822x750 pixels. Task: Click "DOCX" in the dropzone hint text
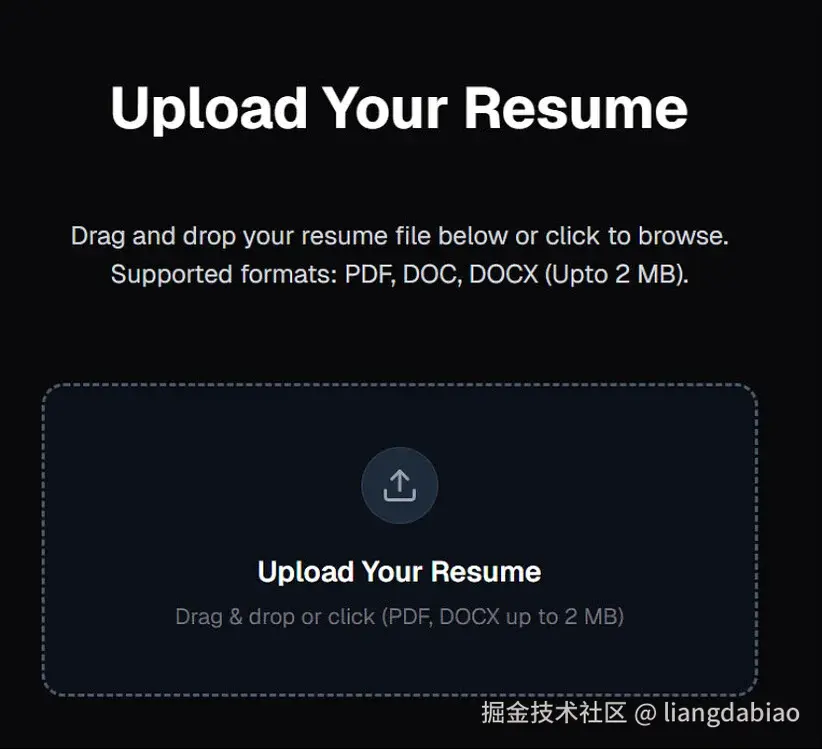click(x=470, y=616)
